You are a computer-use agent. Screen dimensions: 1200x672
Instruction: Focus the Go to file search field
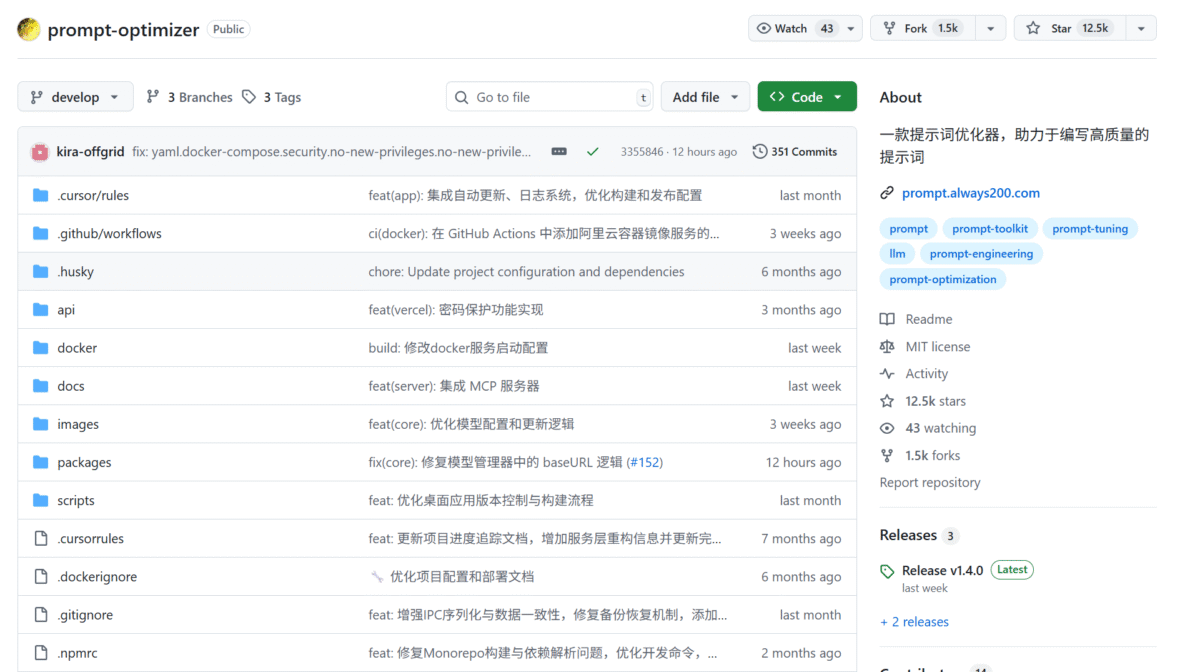click(550, 97)
